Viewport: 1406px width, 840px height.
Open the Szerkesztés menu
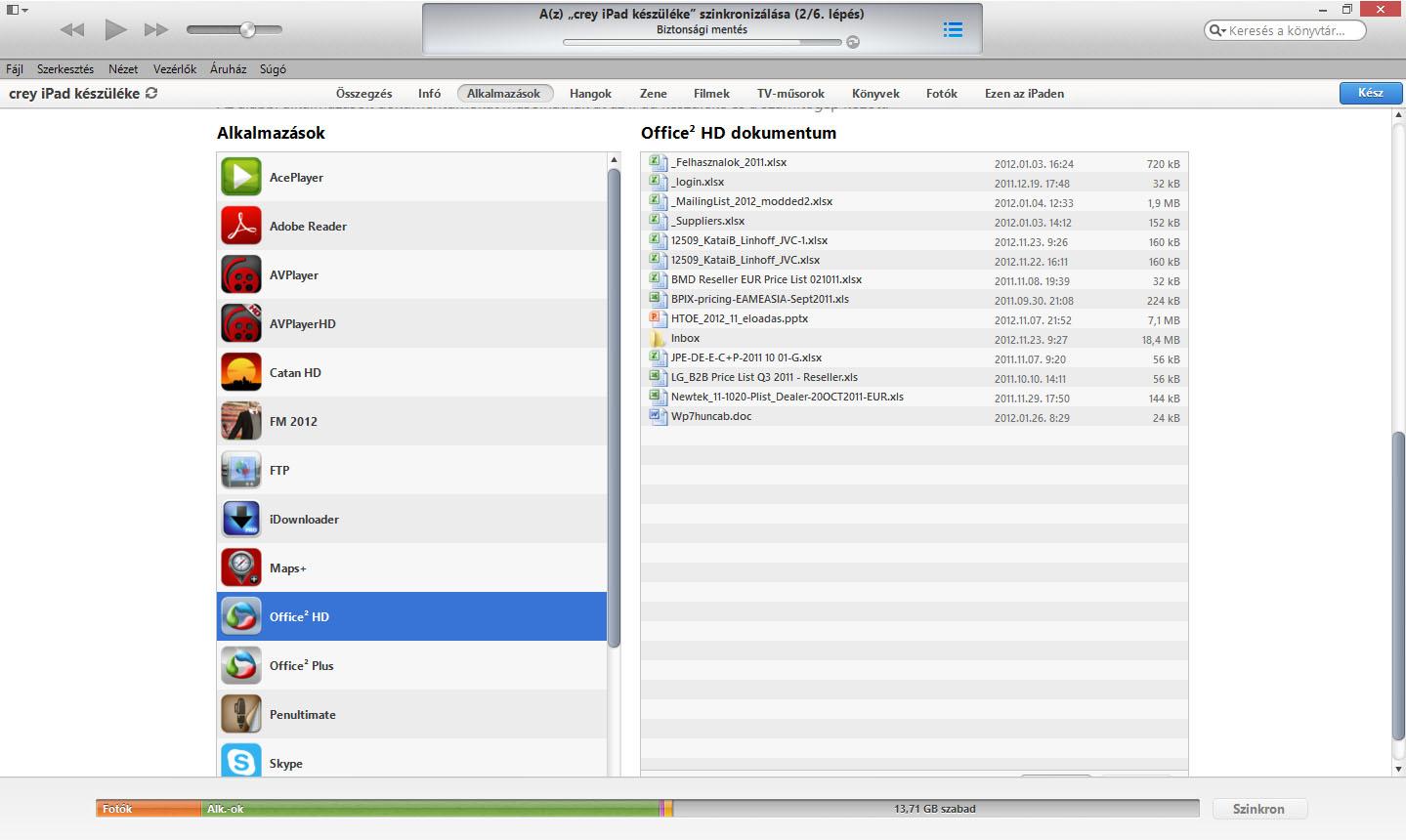click(65, 69)
